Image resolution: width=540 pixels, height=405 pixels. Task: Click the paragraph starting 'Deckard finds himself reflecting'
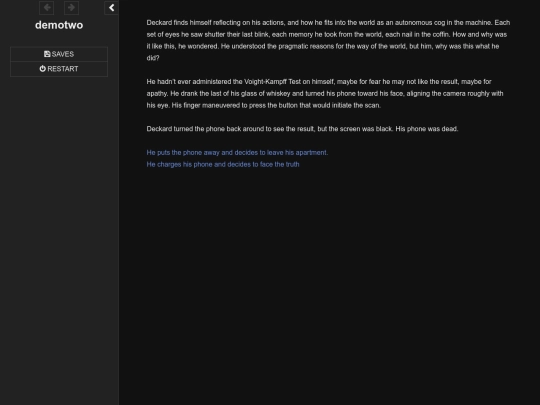point(328,40)
